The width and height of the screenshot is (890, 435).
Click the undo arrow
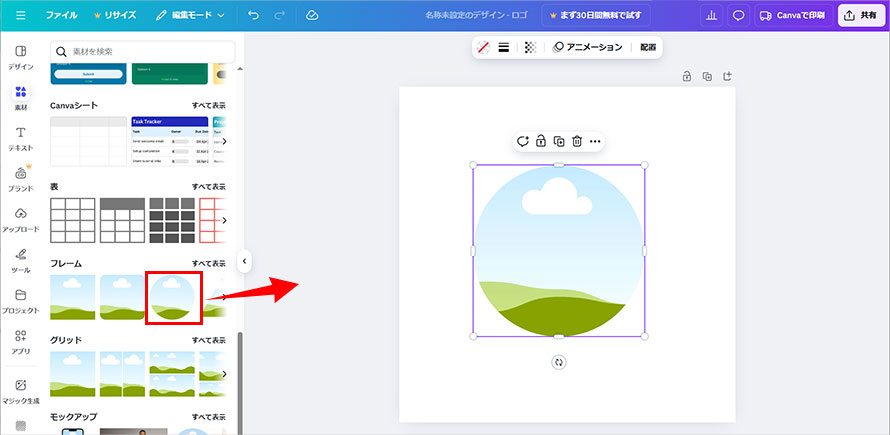pos(254,15)
